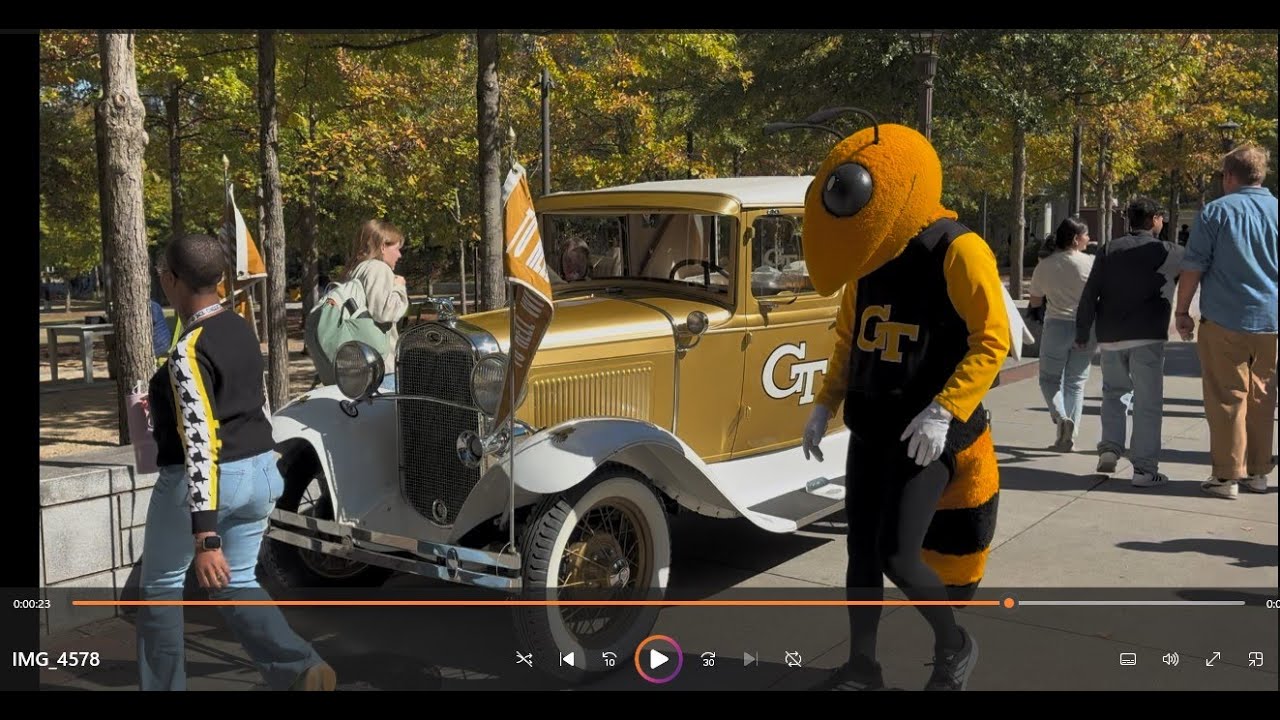This screenshot has height=720, width=1280.
Task: Open the volume control
Action: [x=1170, y=659]
